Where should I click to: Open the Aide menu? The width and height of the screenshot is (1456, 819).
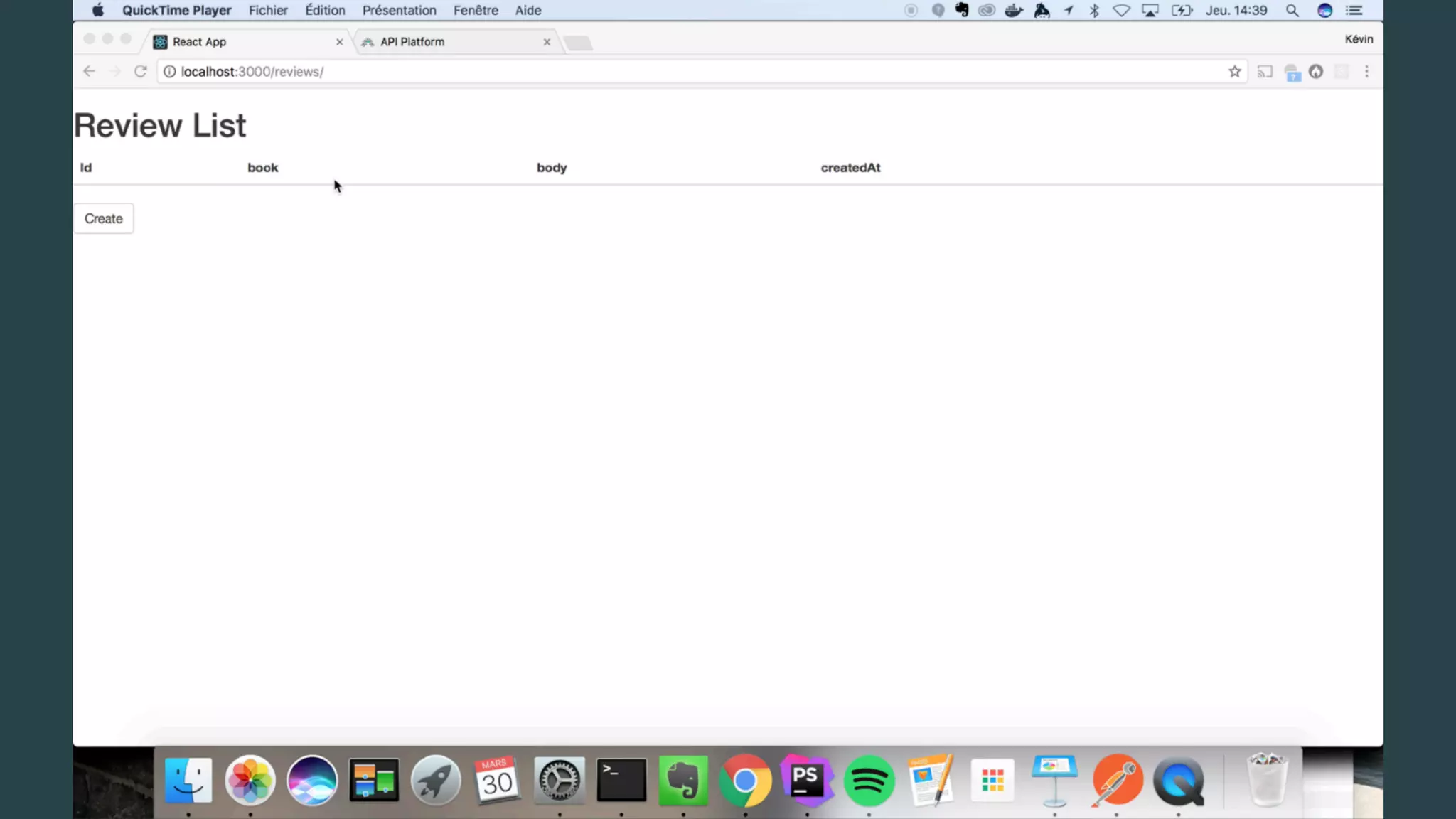pyautogui.click(x=528, y=10)
